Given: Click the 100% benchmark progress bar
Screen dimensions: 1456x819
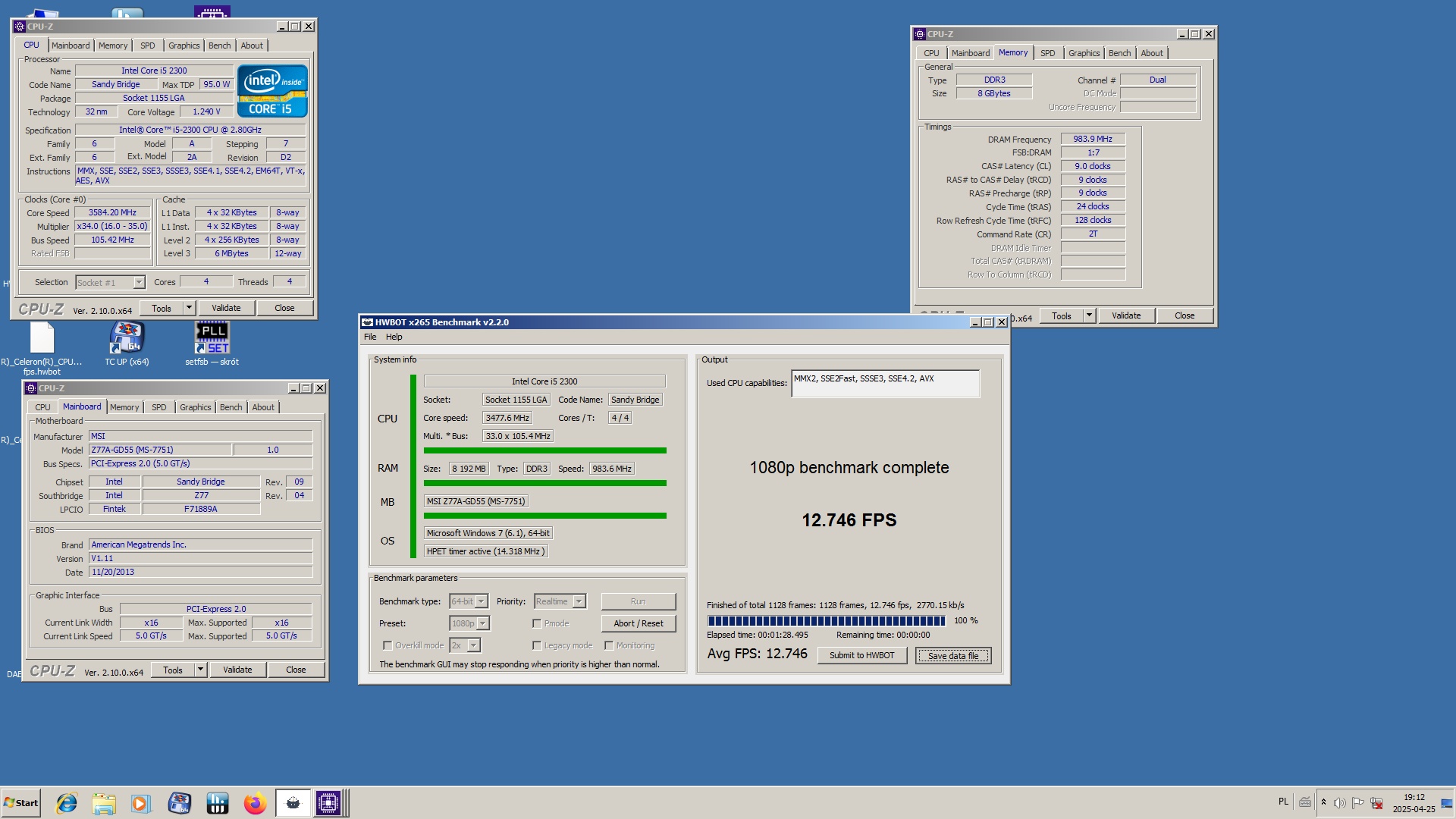Looking at the screenshot, I should coord(826,620).
